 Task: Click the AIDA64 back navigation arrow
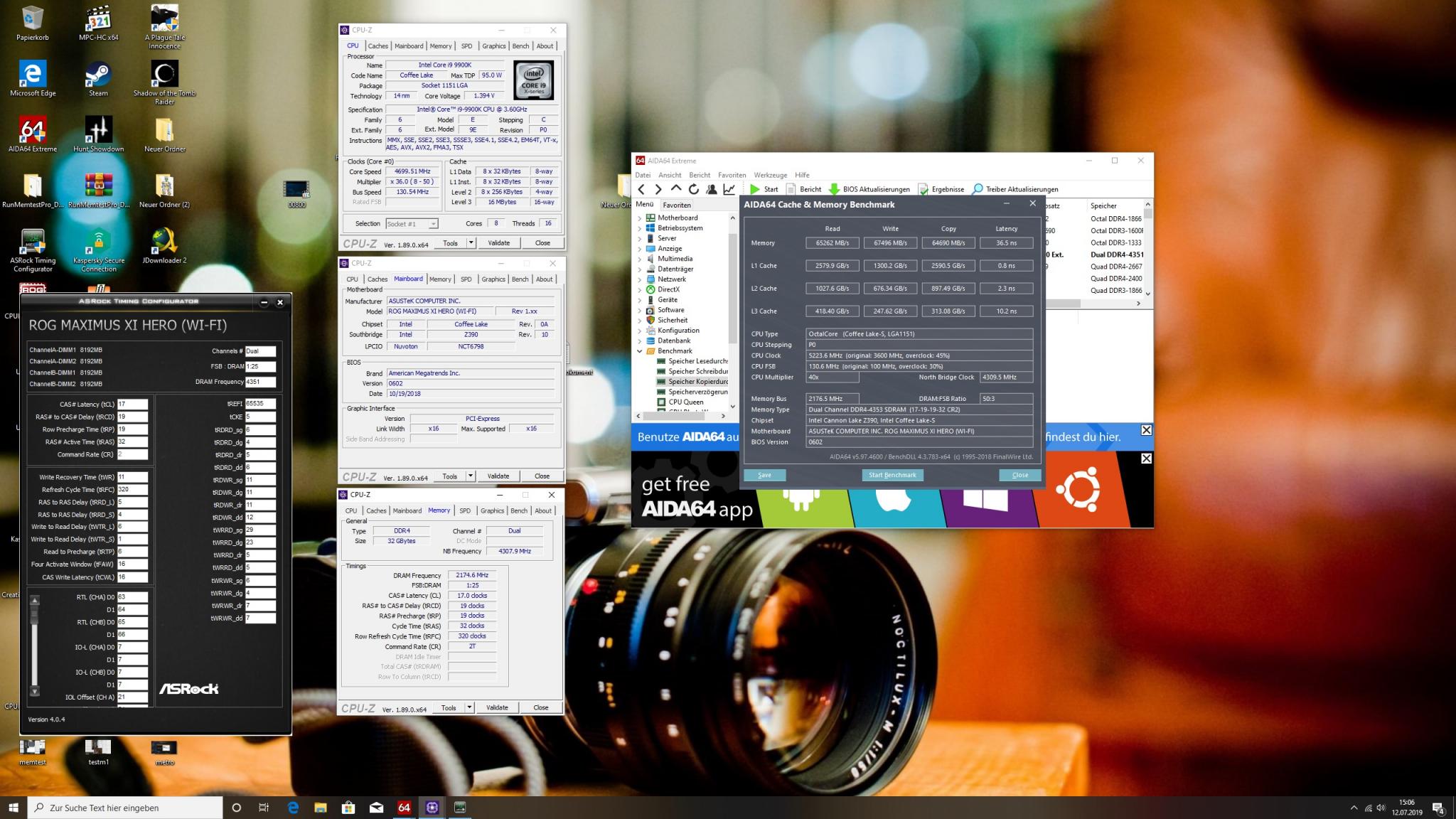(641, 189)
